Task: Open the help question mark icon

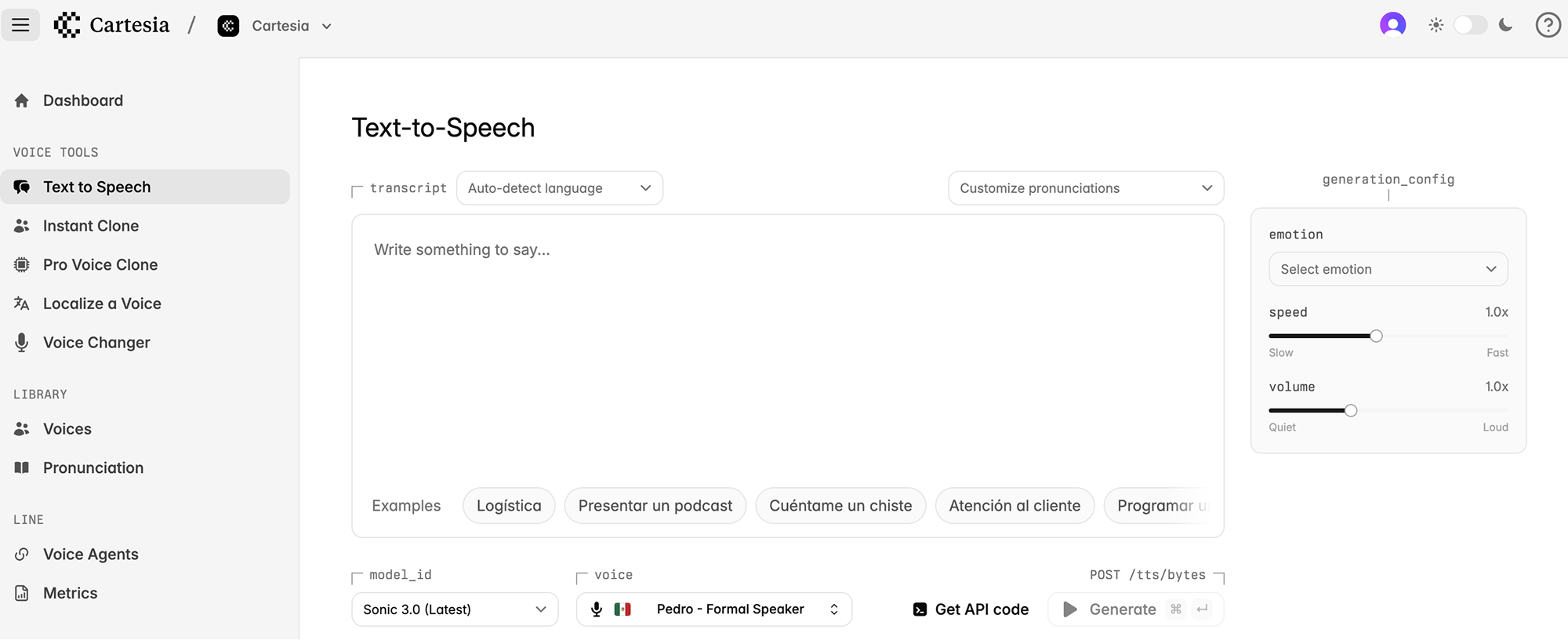Action: click(1548, 25)
